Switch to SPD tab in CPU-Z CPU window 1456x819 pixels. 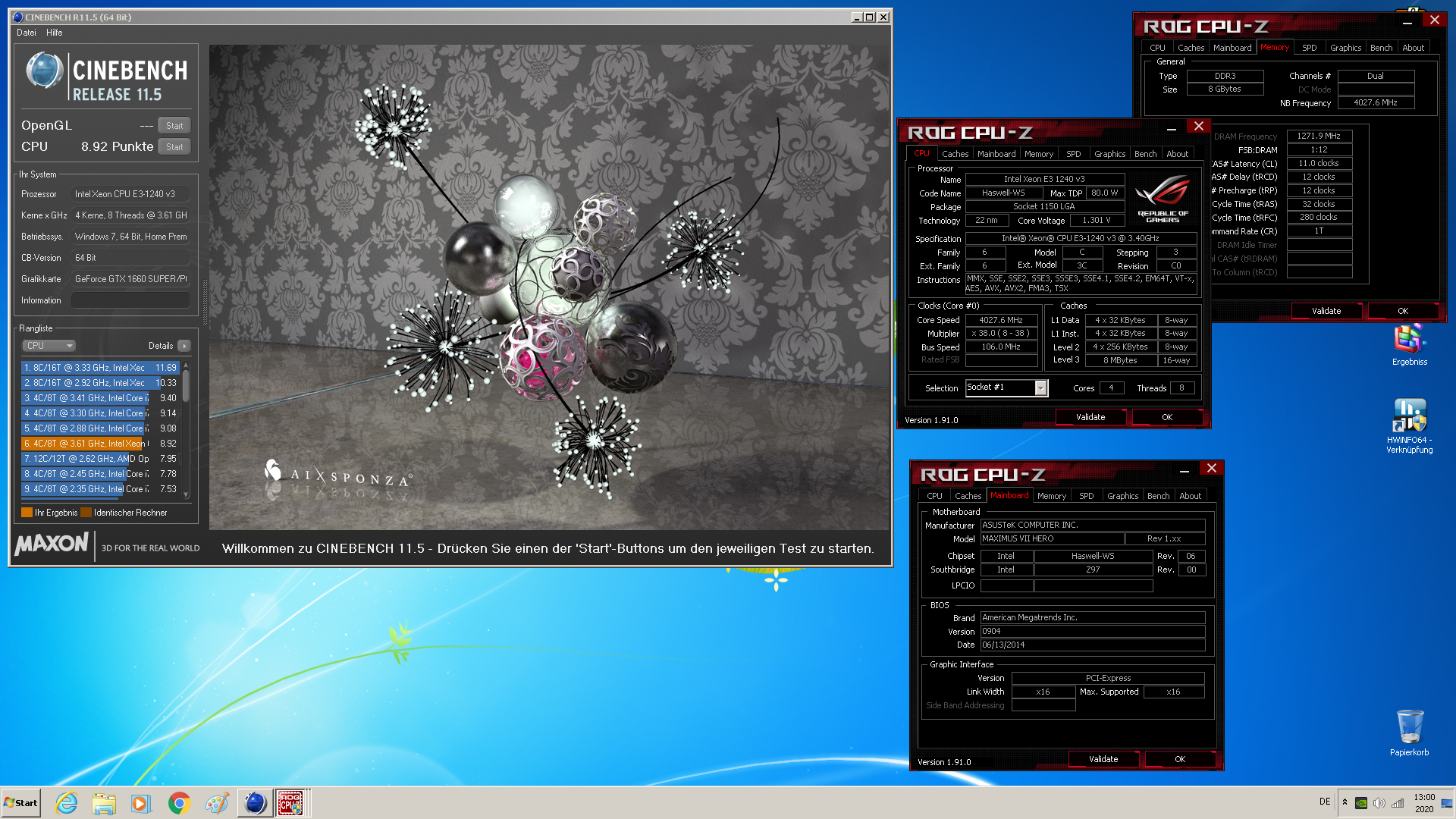point(1073,154)
